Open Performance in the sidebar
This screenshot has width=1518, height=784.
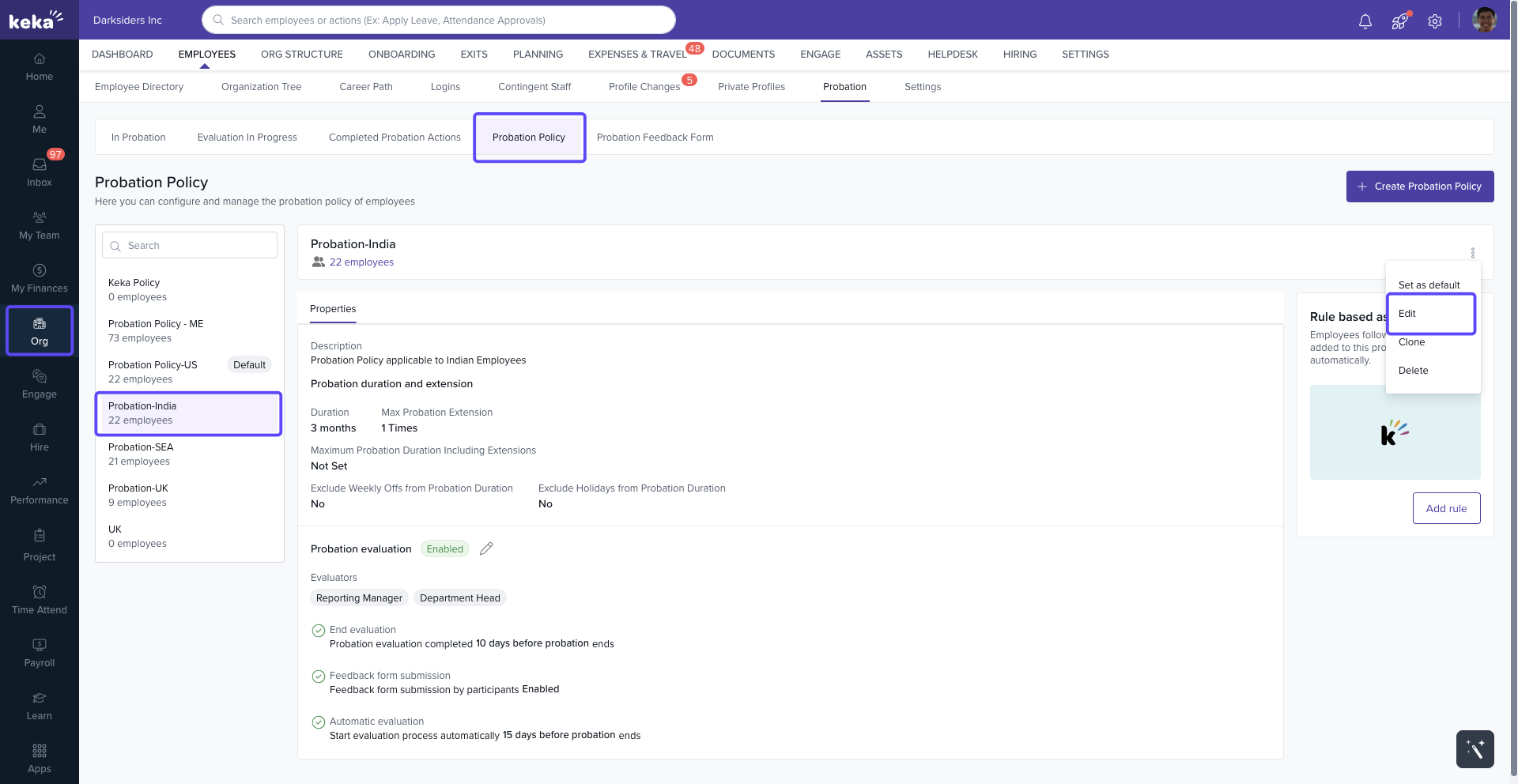(40, 490)
